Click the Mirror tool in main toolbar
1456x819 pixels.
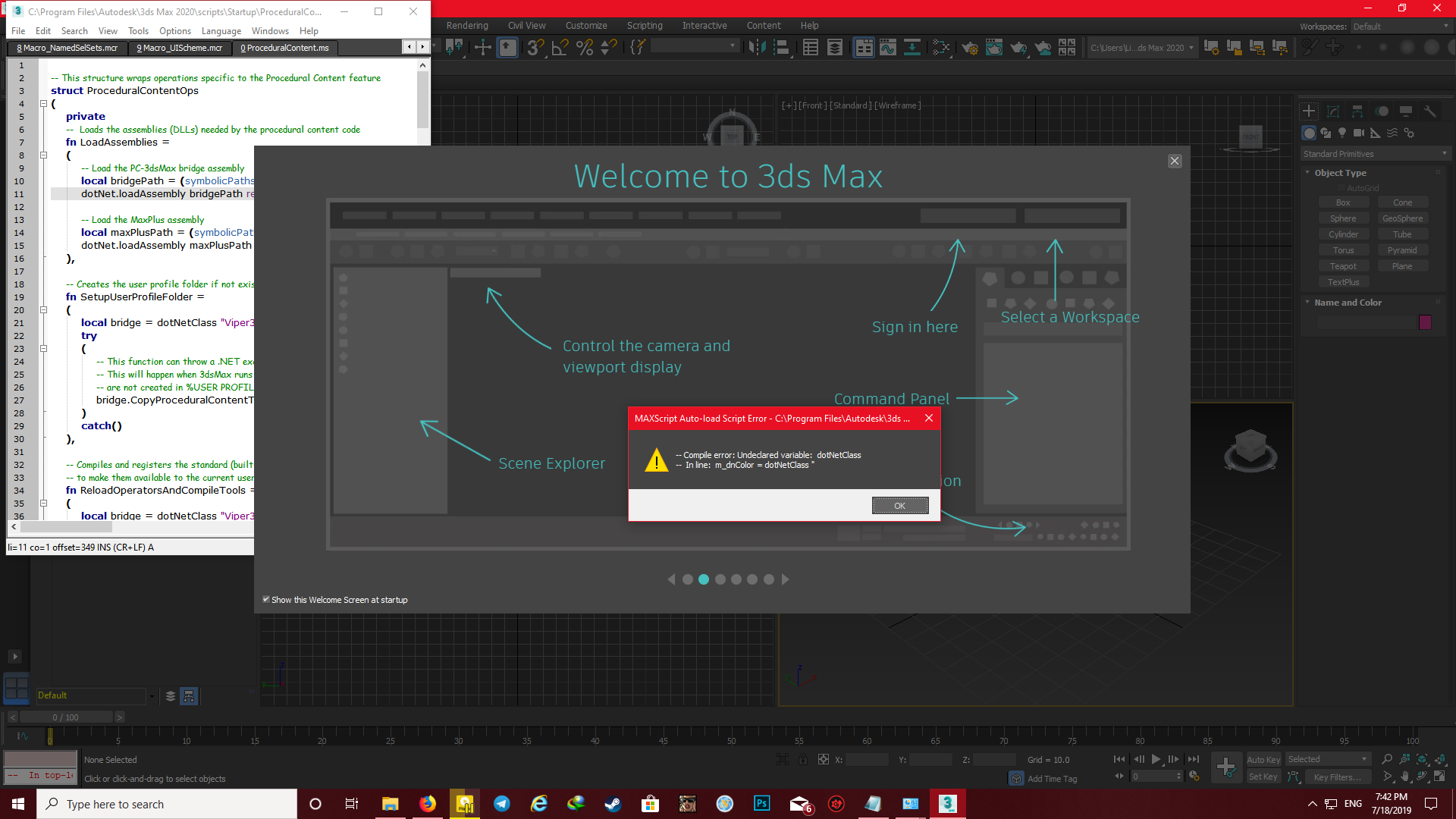(x=757, y=48)
